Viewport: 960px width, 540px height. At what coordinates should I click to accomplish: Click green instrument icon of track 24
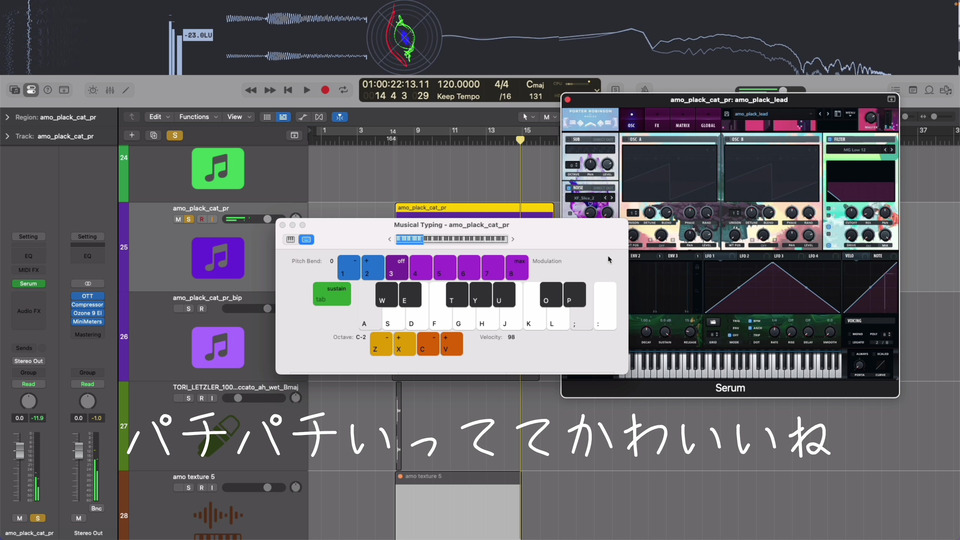(218, 168)
